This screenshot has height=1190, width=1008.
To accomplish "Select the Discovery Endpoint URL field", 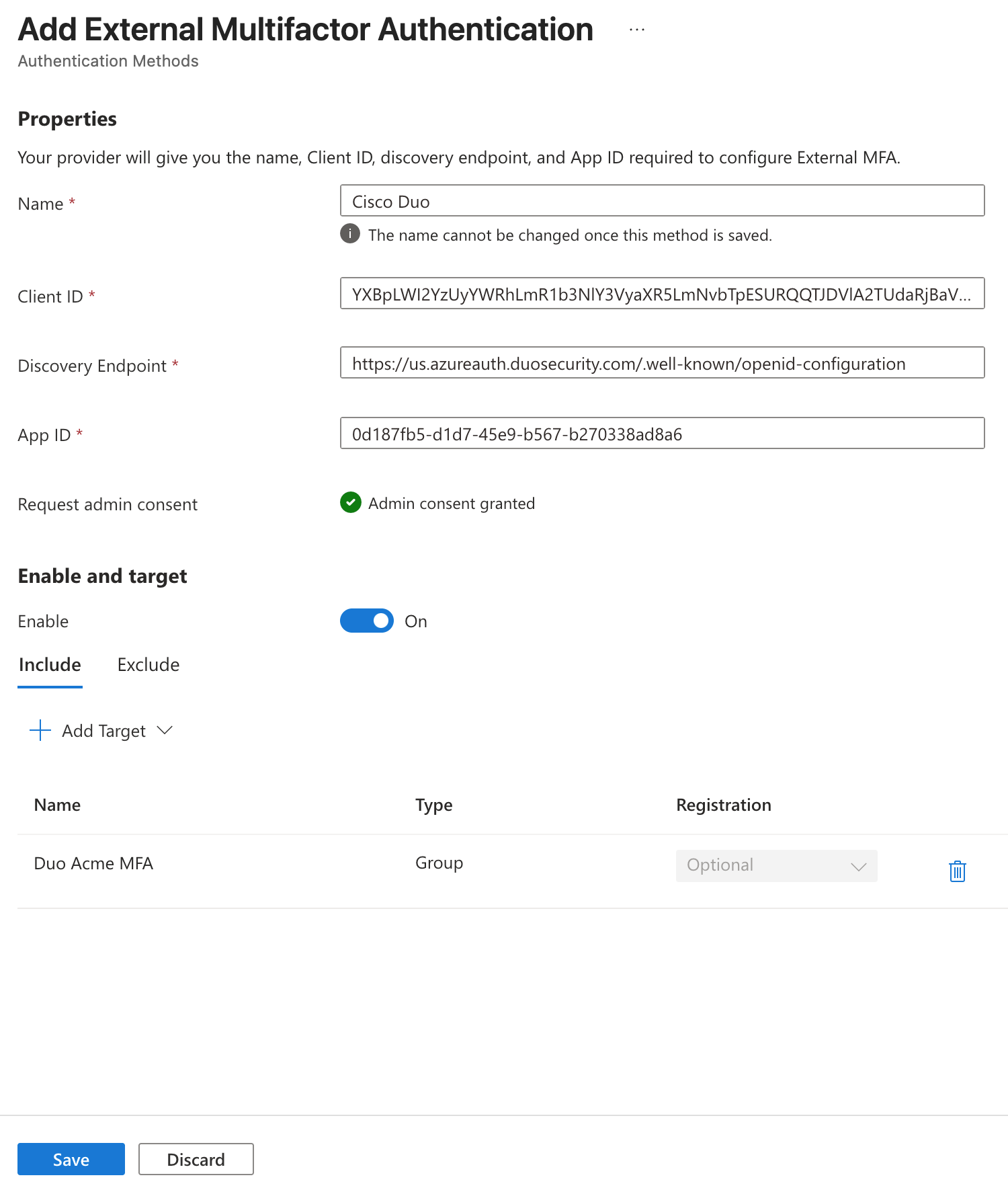I will point(663,362).
